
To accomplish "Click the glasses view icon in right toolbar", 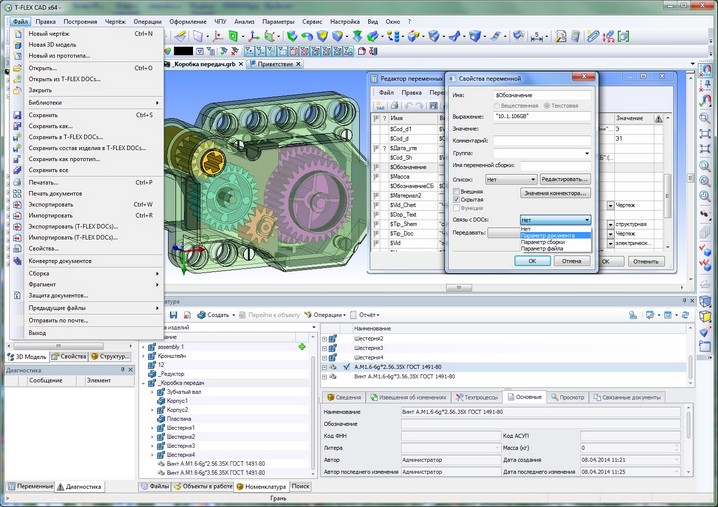I will pyautogui.click(x=705, y=213).
